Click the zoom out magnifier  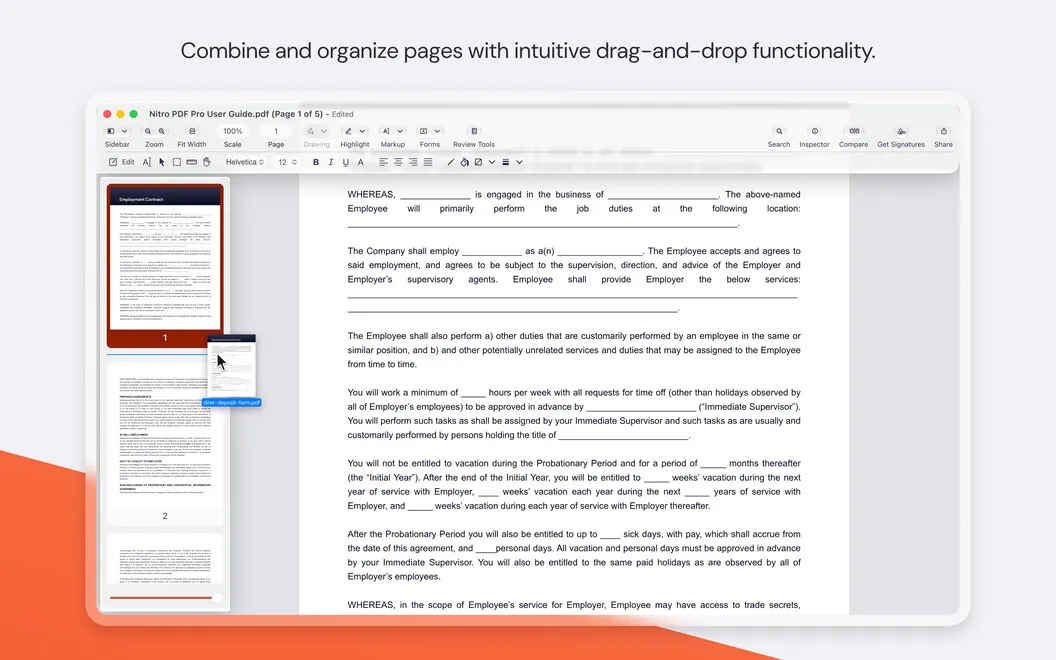click(x=147, y=131)
